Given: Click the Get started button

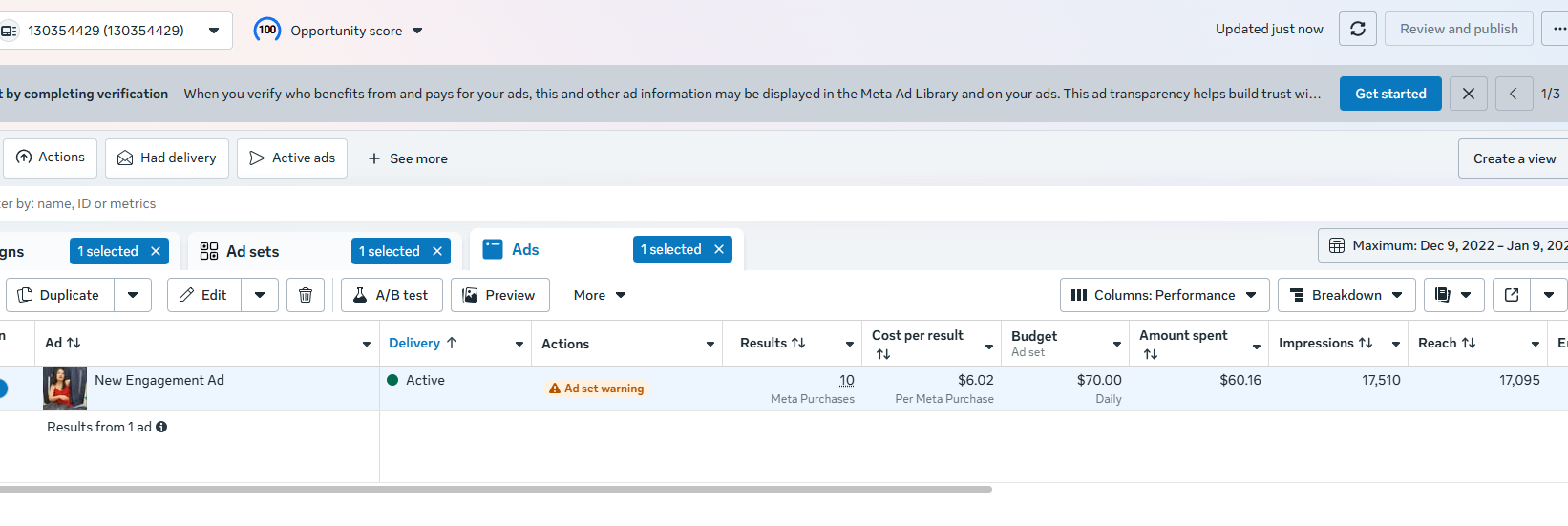Looking at the screenshot, I should click(x=1389, y=94).
